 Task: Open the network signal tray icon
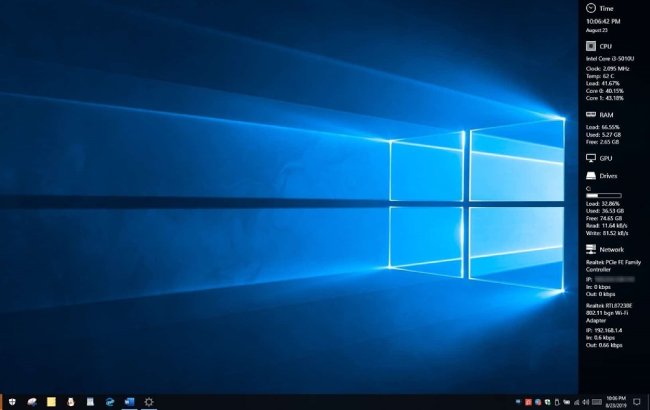[576, 402]
